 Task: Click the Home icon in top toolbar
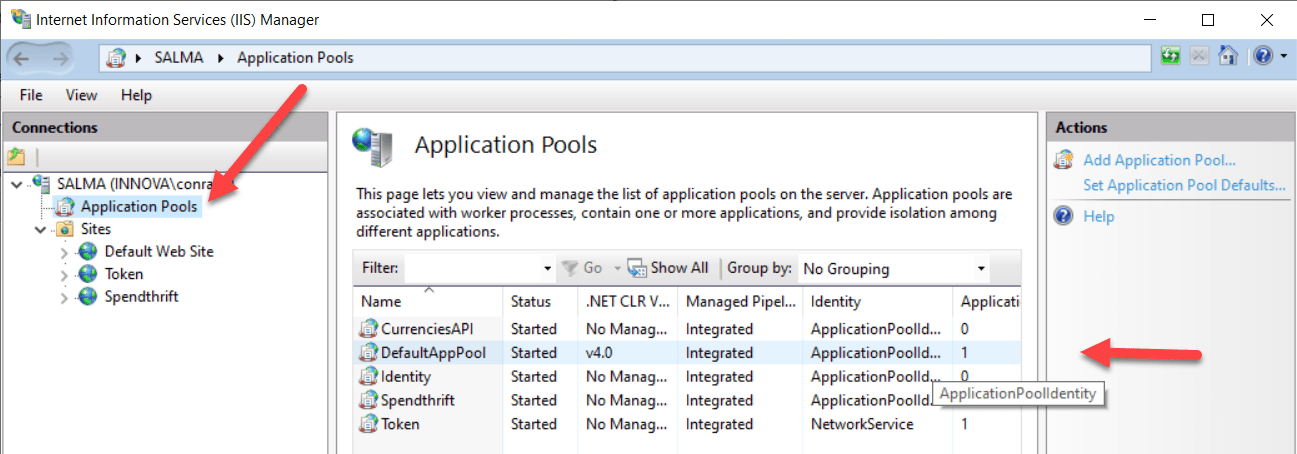pos(1228,57)
